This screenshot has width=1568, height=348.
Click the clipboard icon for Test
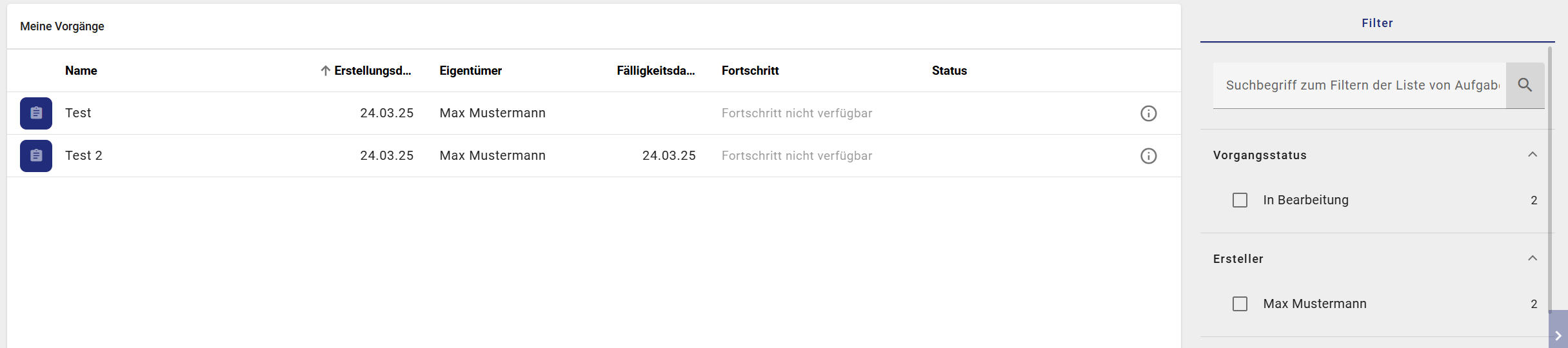pyautogui.click(x=36, y=113)
